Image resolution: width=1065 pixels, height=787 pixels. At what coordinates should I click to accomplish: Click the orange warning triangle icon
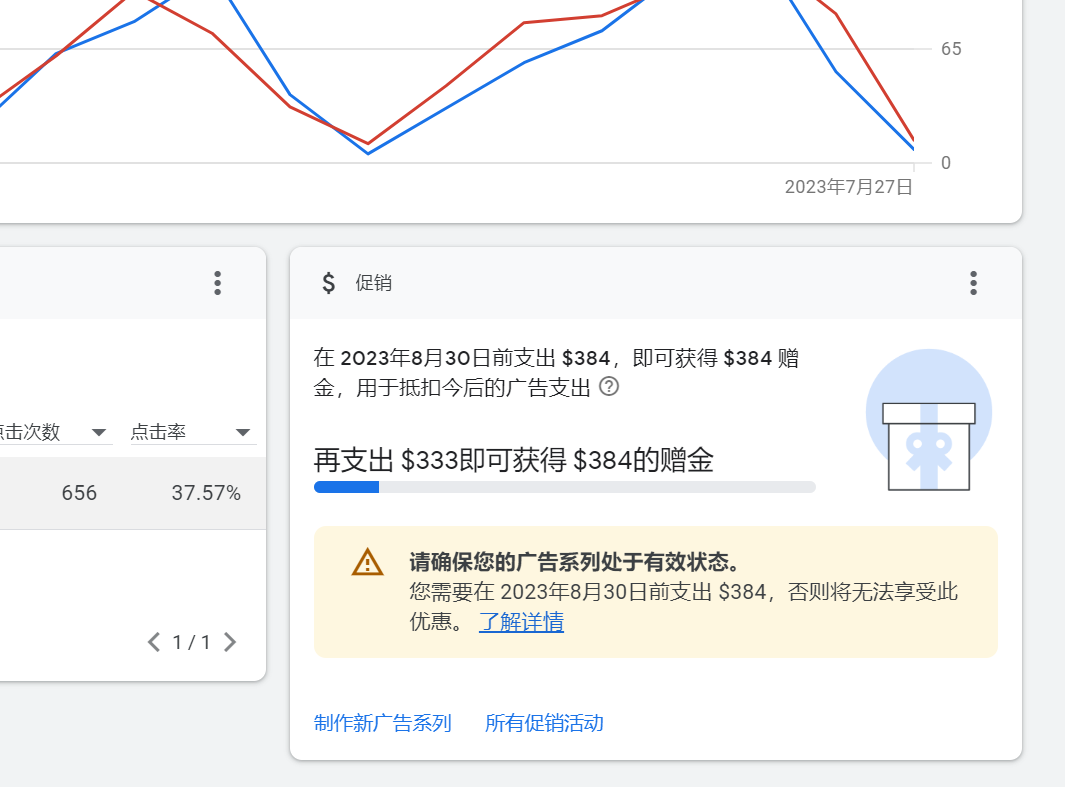367,562
